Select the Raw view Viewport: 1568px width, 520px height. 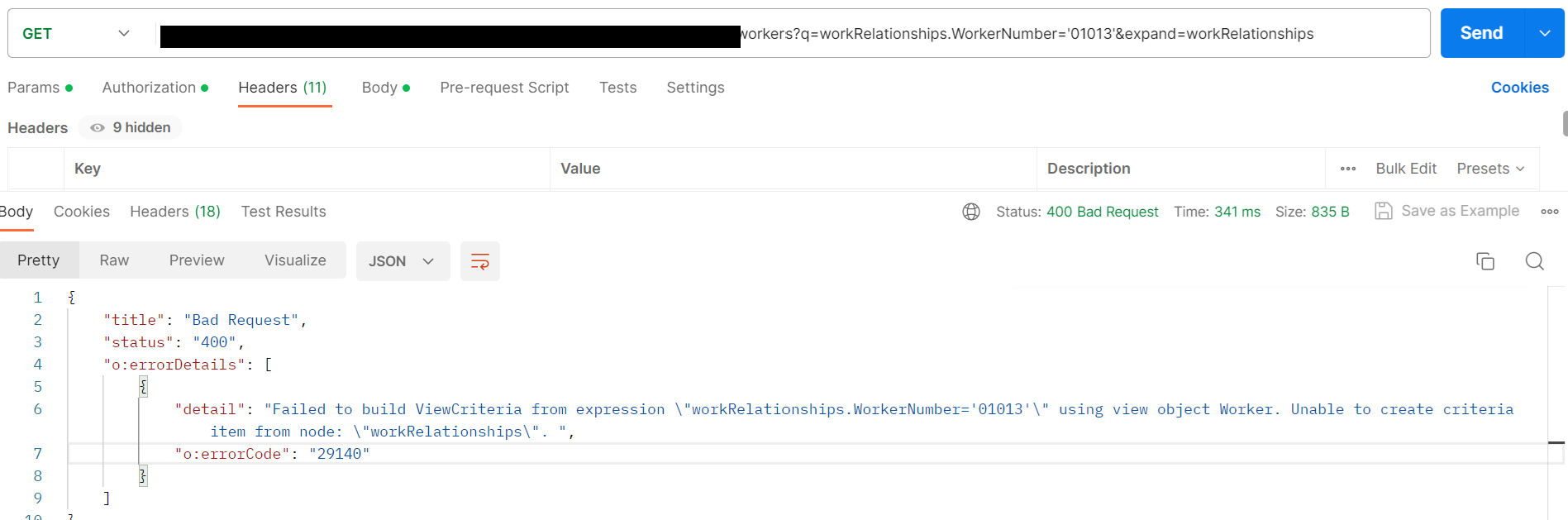pos(114,260)
